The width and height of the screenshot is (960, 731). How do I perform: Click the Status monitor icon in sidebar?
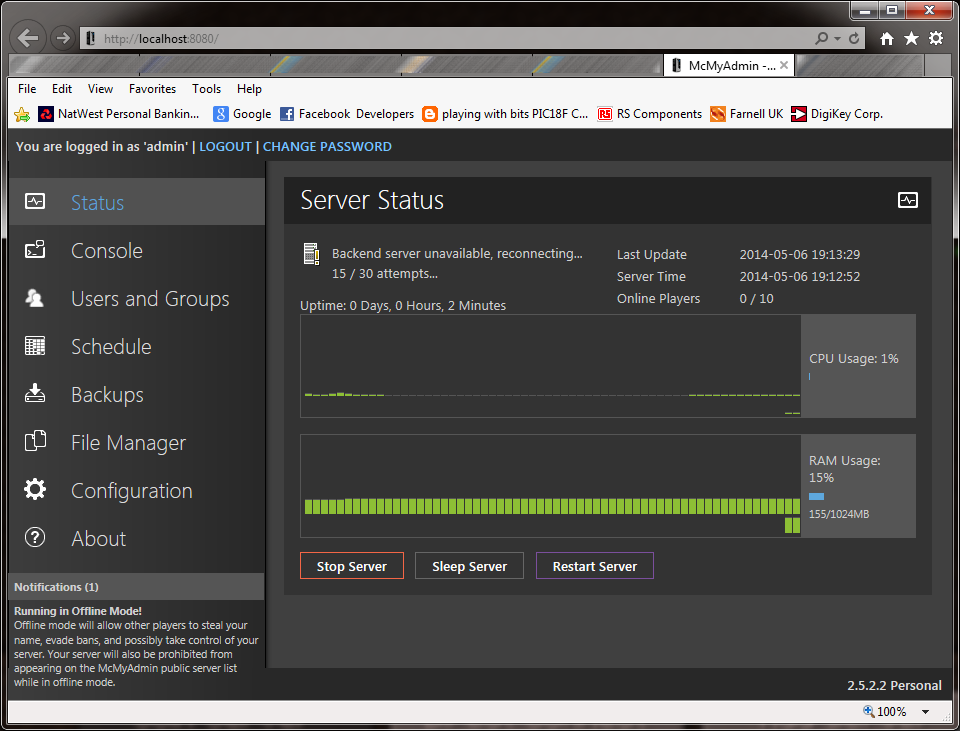pos(35,201)
